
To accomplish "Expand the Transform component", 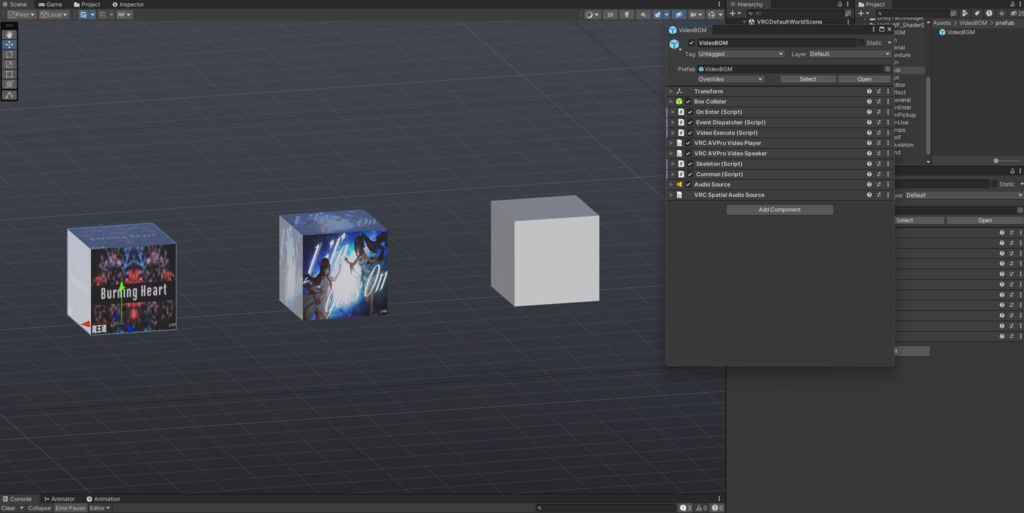I will [671, 91].
